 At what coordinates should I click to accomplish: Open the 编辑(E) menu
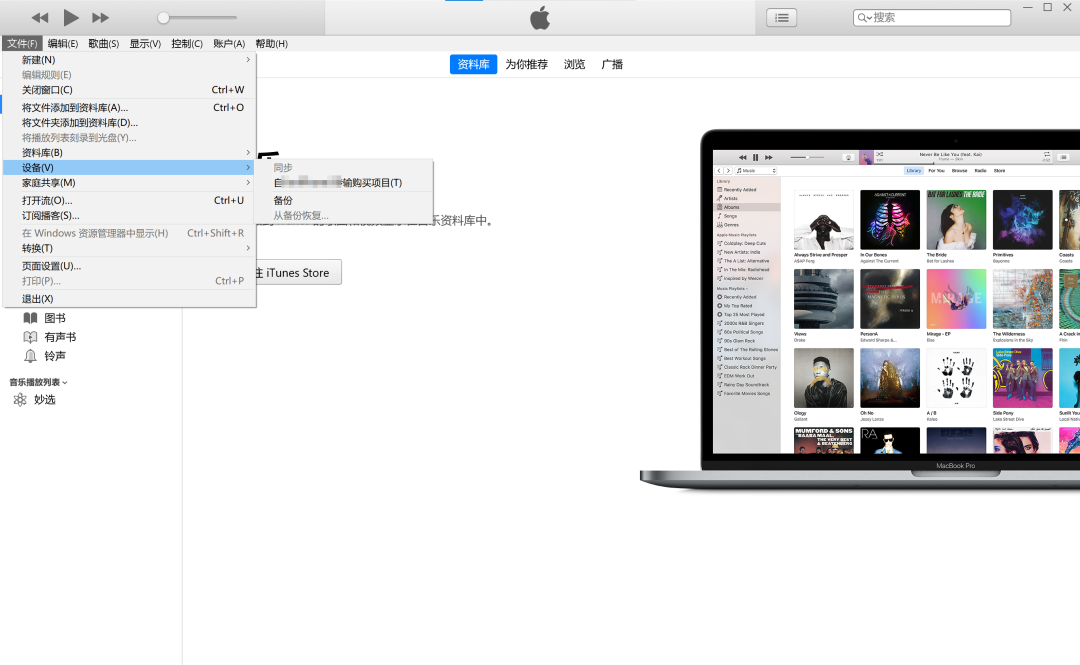point(63,43)
